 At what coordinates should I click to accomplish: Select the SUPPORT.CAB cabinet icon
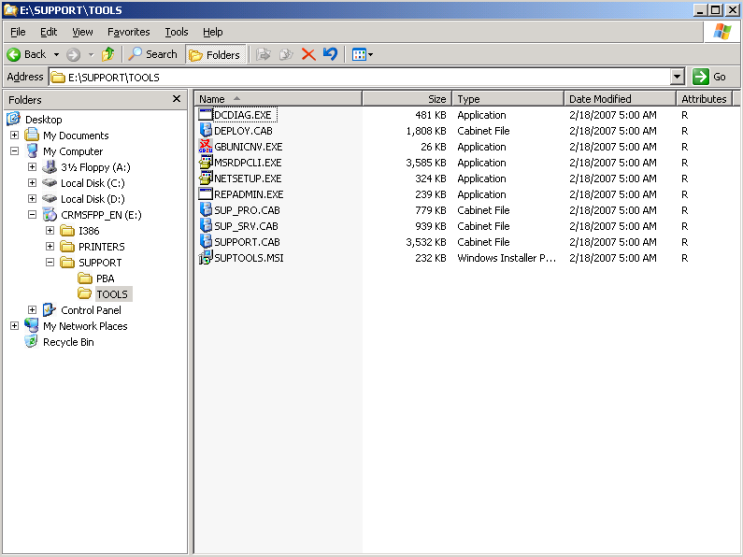click(x=206, y=242)
